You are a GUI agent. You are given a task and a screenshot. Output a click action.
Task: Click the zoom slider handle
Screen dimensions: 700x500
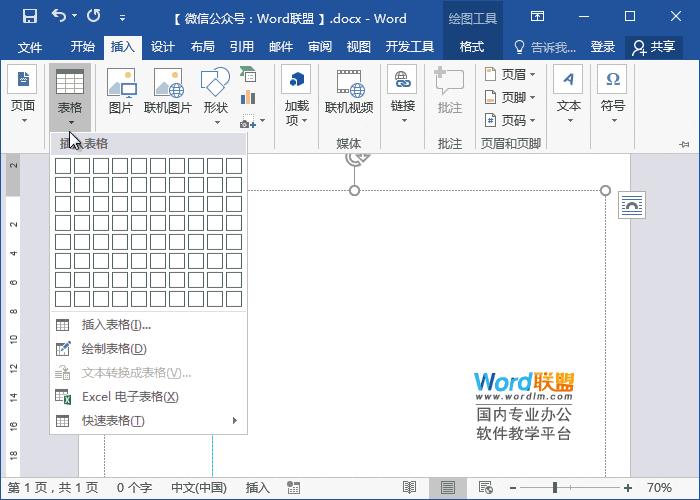(555, 488)
